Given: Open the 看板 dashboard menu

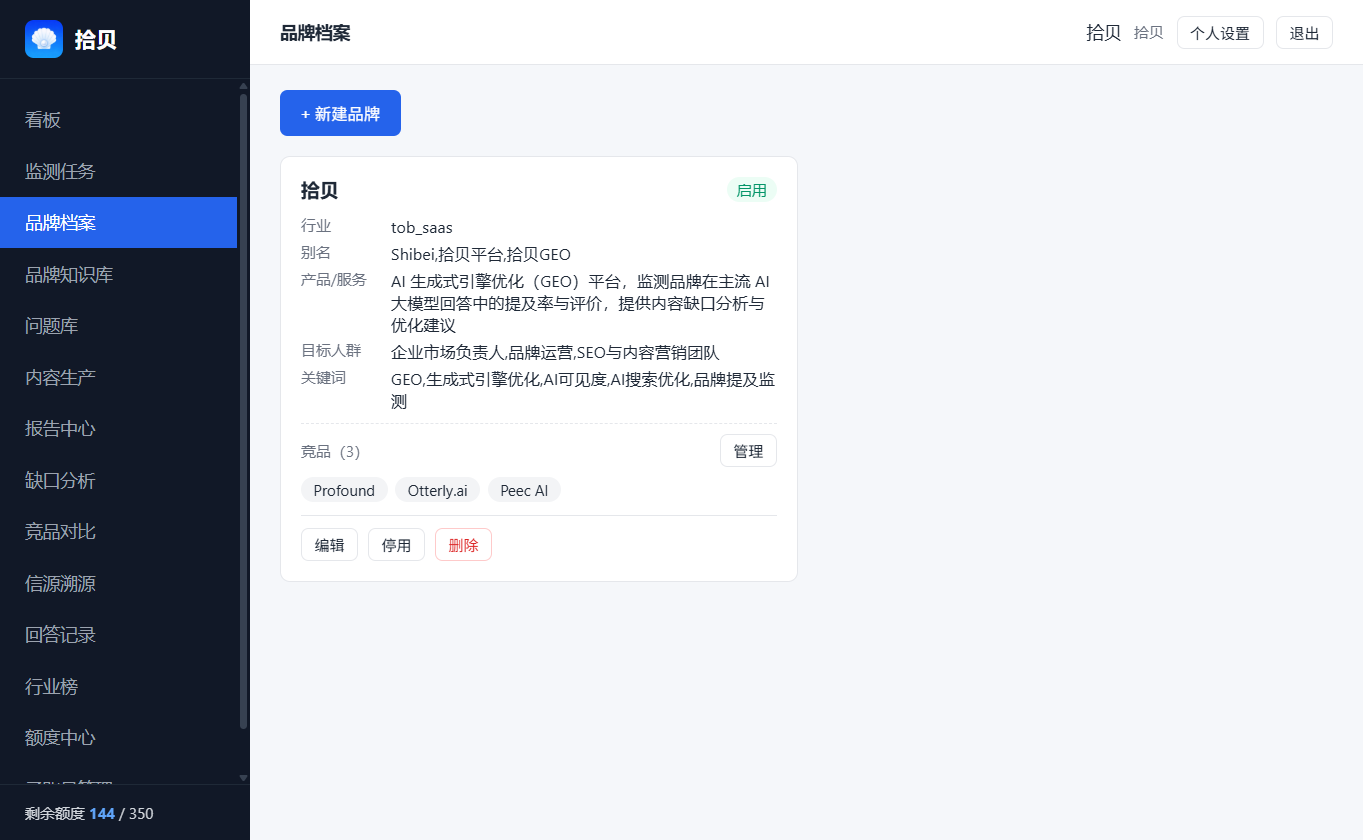Looking at the screenshot, I should pyautogui.click(x=118, y=120).
